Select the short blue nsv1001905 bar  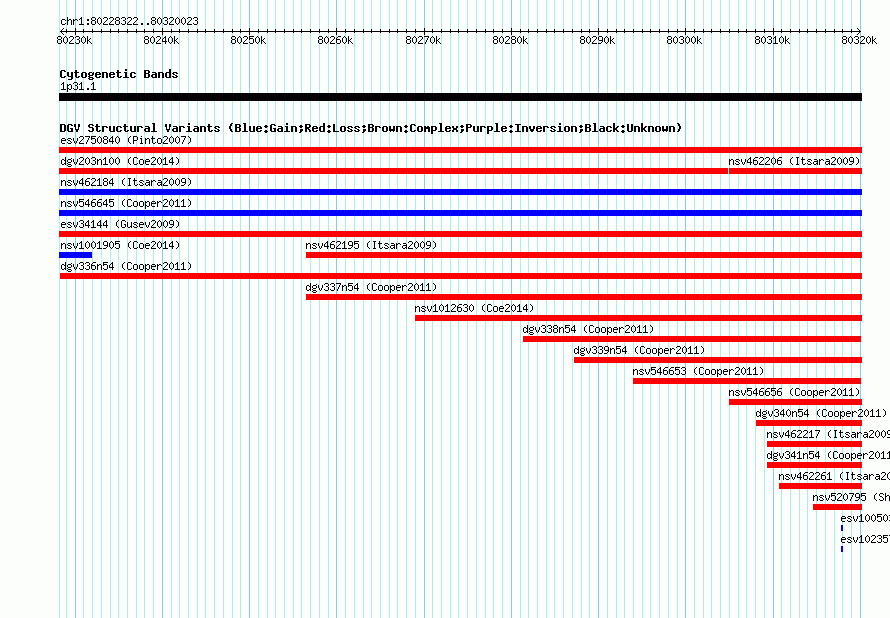pos(75,255)
